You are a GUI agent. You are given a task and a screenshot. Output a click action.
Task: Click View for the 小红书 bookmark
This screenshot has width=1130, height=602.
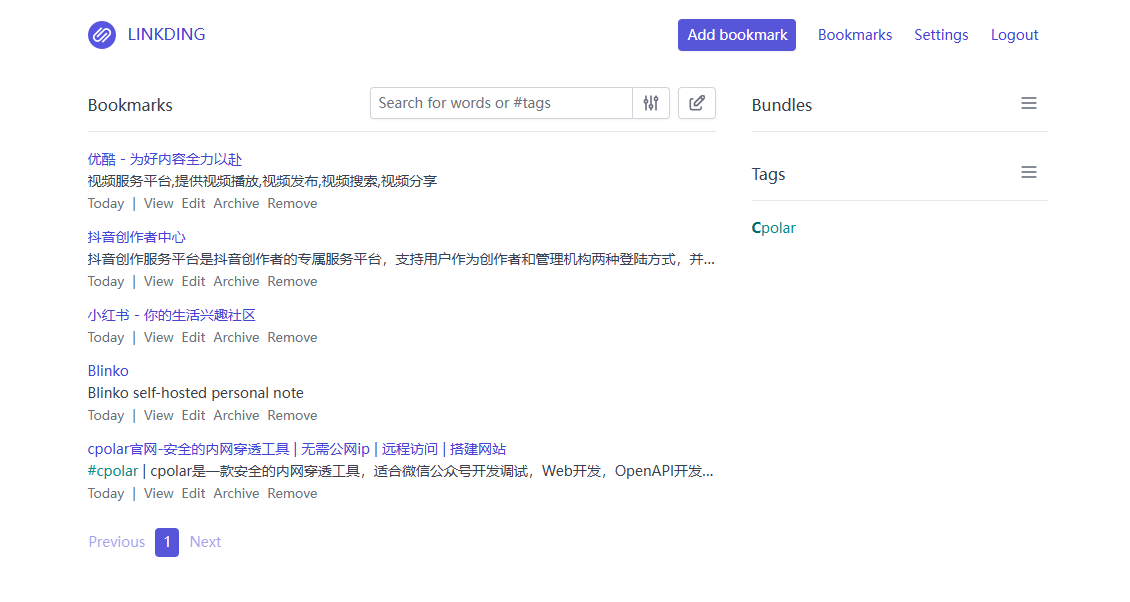(159, 337)
